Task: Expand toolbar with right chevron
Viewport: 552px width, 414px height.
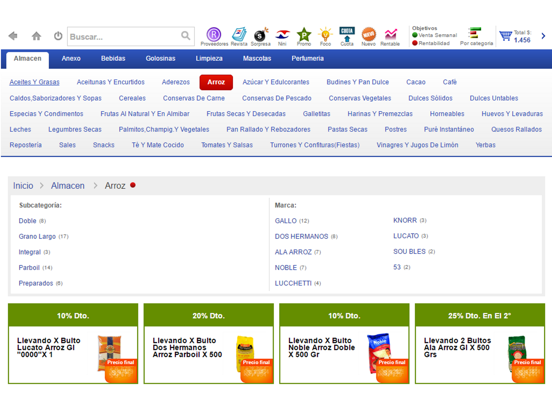Action: tap(543, 36)
